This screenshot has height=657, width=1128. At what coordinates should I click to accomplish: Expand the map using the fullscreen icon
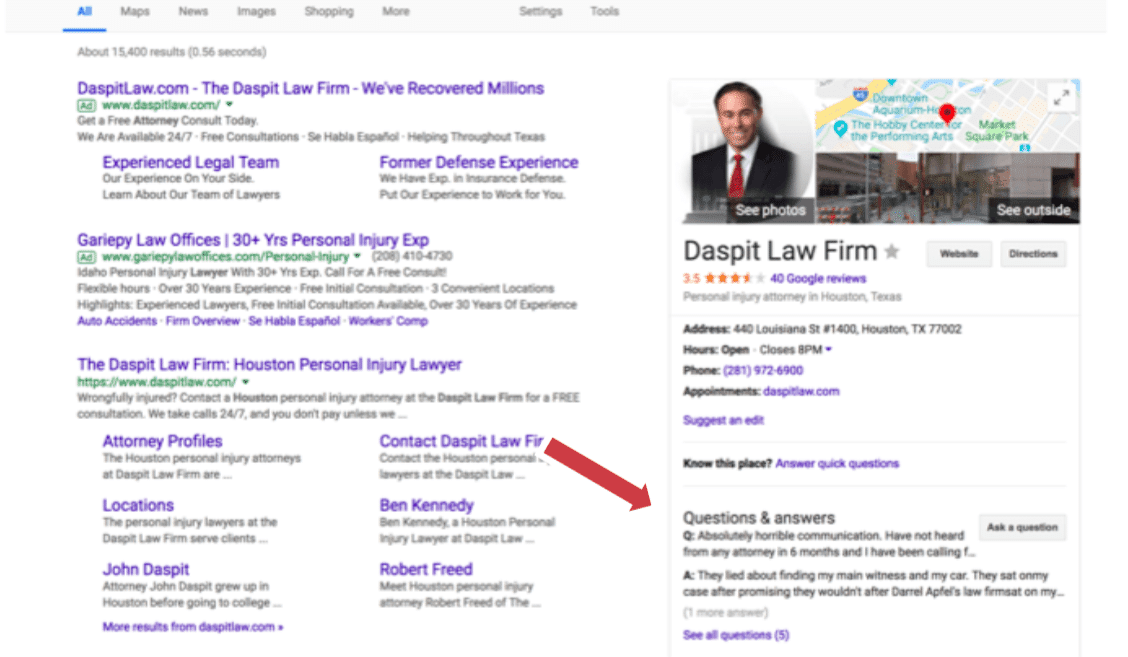tap(1060, 97)
